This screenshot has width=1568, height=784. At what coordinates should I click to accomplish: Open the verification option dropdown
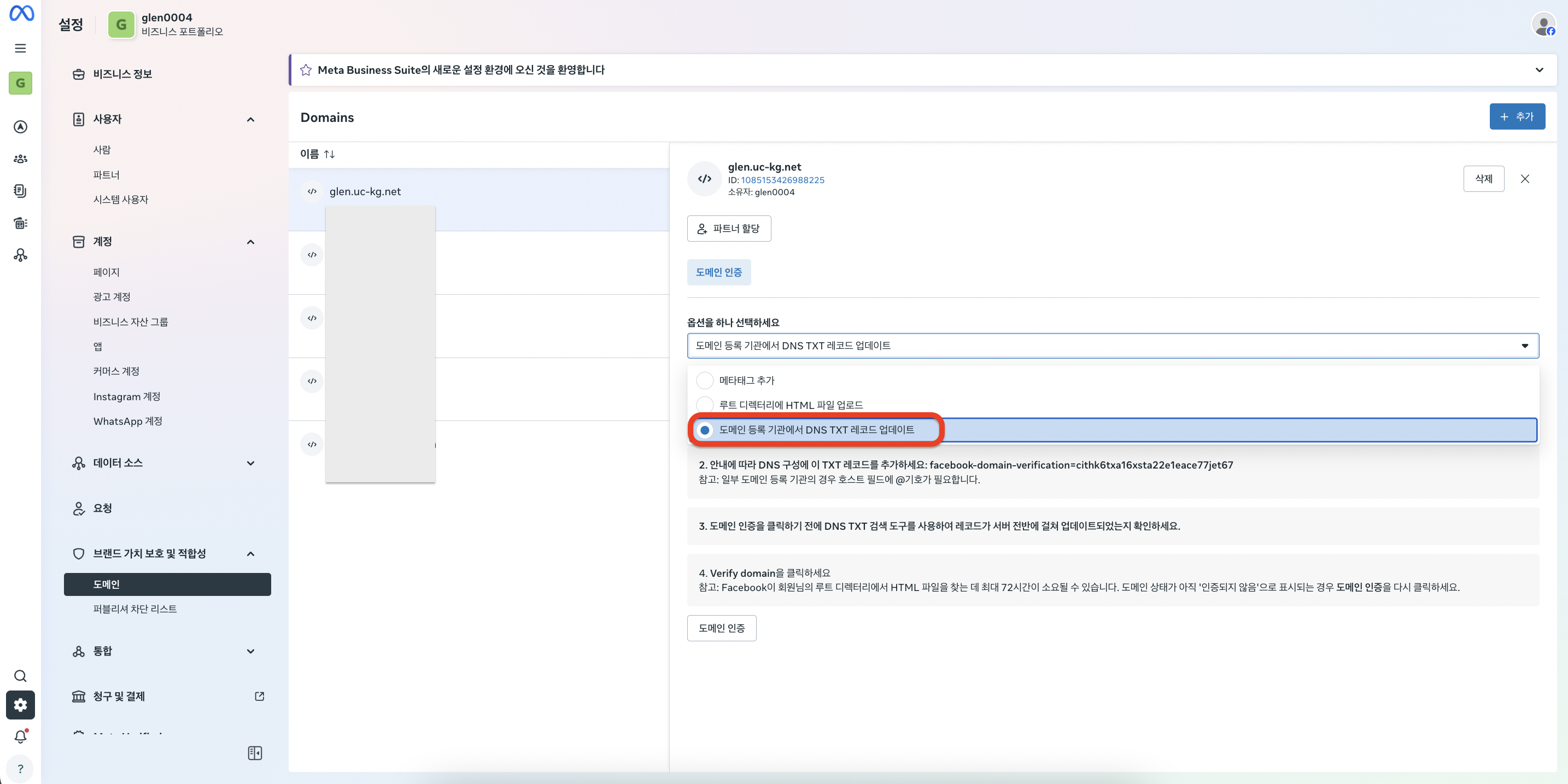coord(1112,345)
